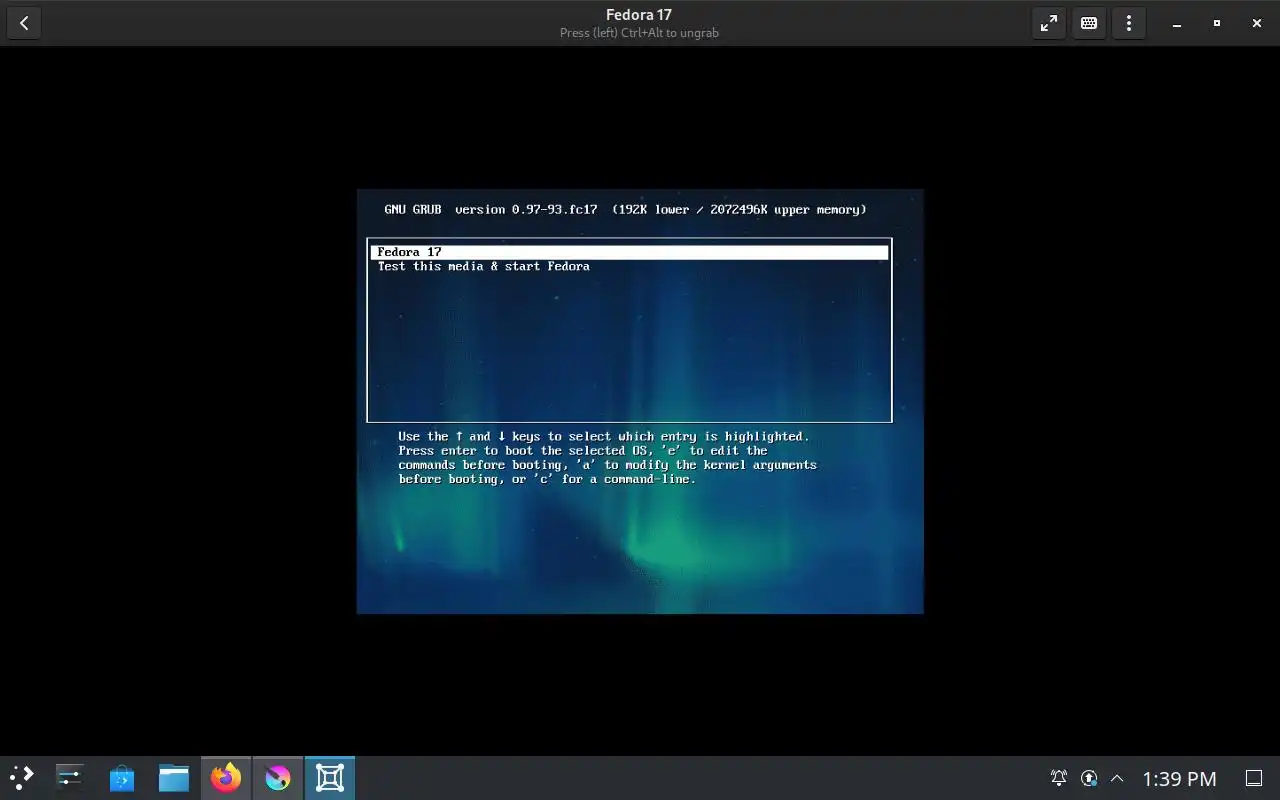Launch the Discover software store
Image resolution: width=1280 pixels, height=800 pixels.
[122, 777]
